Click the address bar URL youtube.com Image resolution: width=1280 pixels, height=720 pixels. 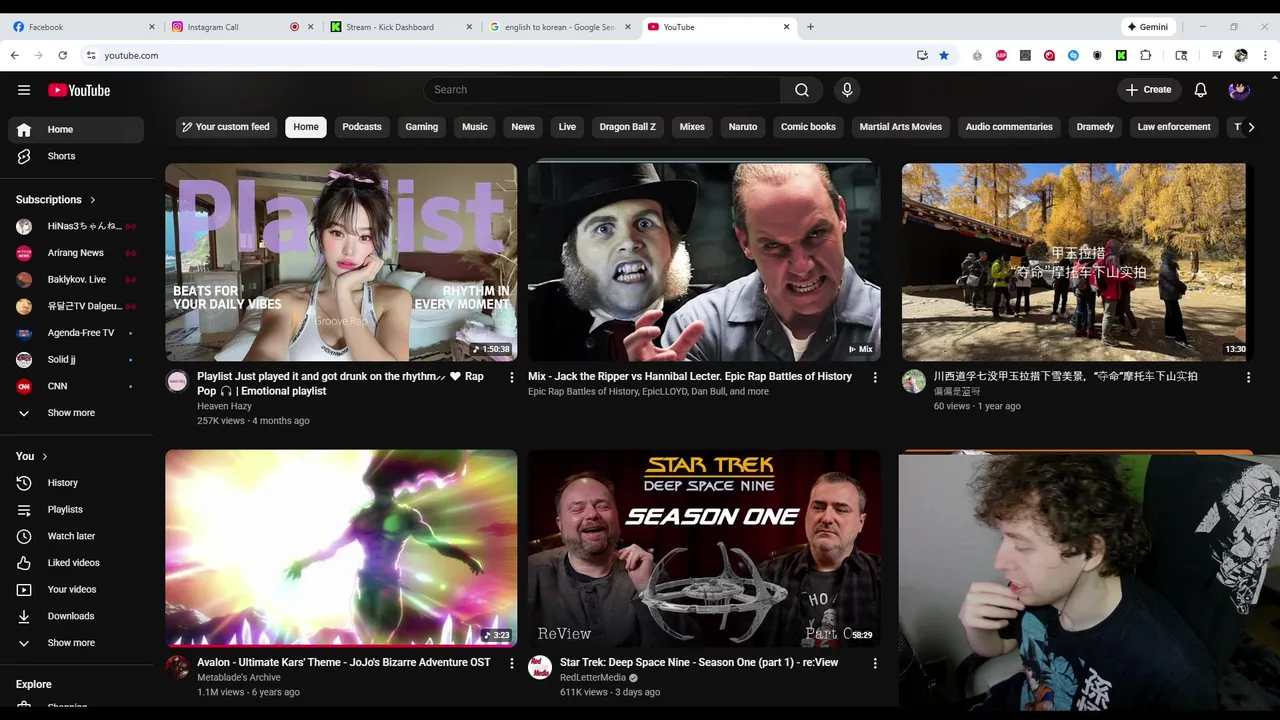point(131,55)
